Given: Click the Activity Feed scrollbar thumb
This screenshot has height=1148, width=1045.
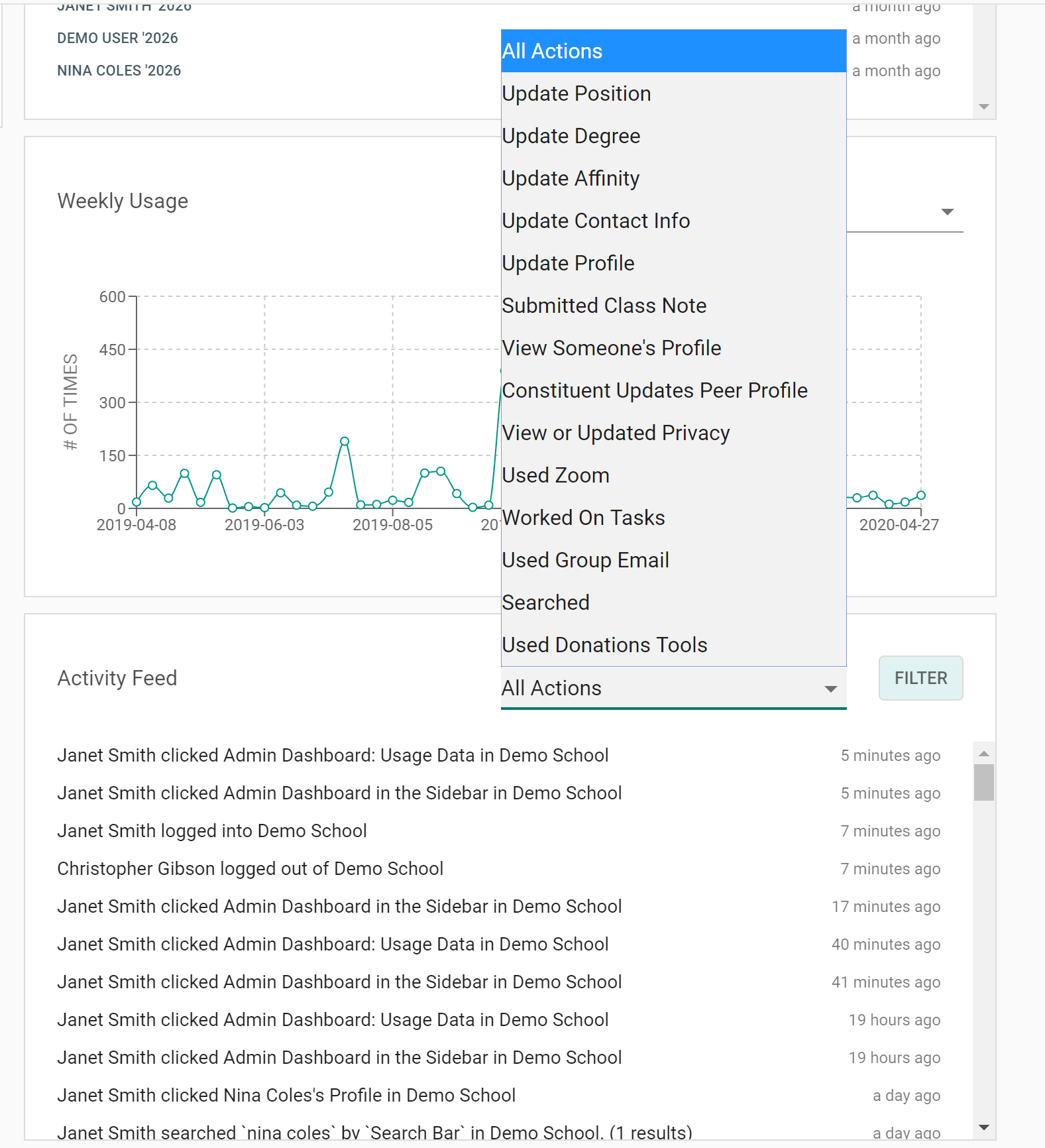Looking at the screenshot, I should pyautogui.click(x=983, y=782).
